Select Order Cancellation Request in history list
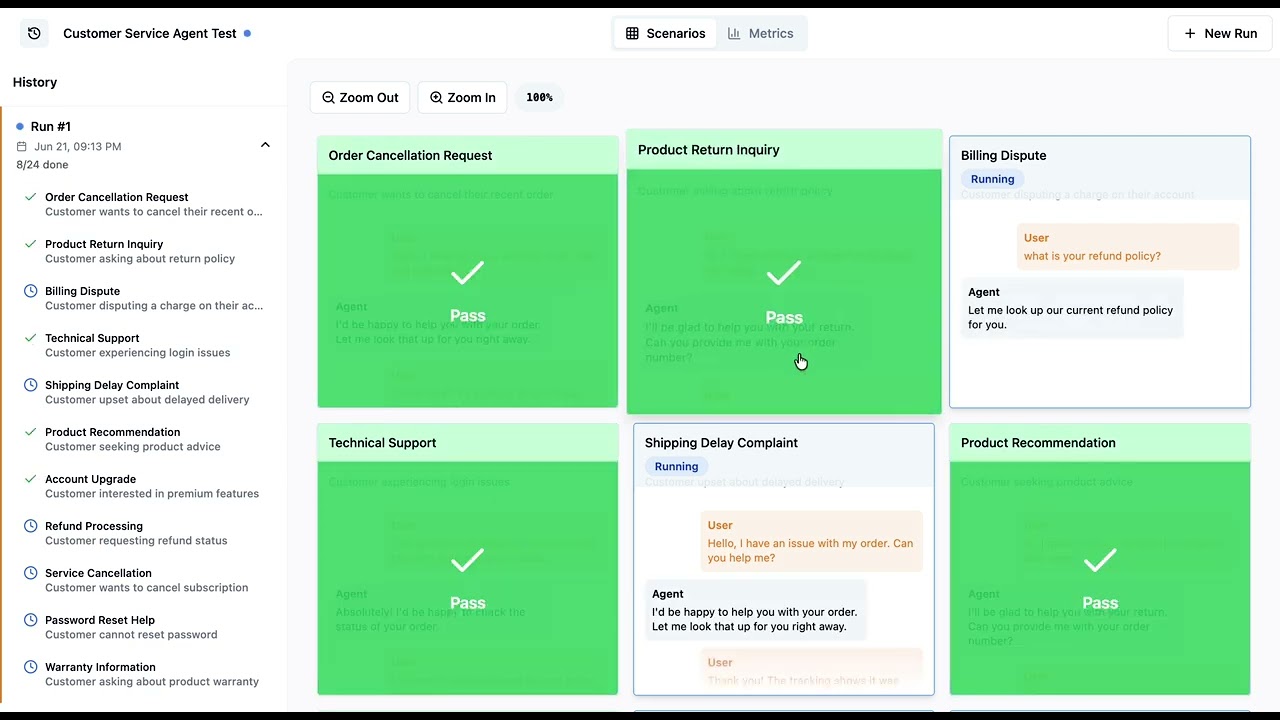 tap(144, 204)
